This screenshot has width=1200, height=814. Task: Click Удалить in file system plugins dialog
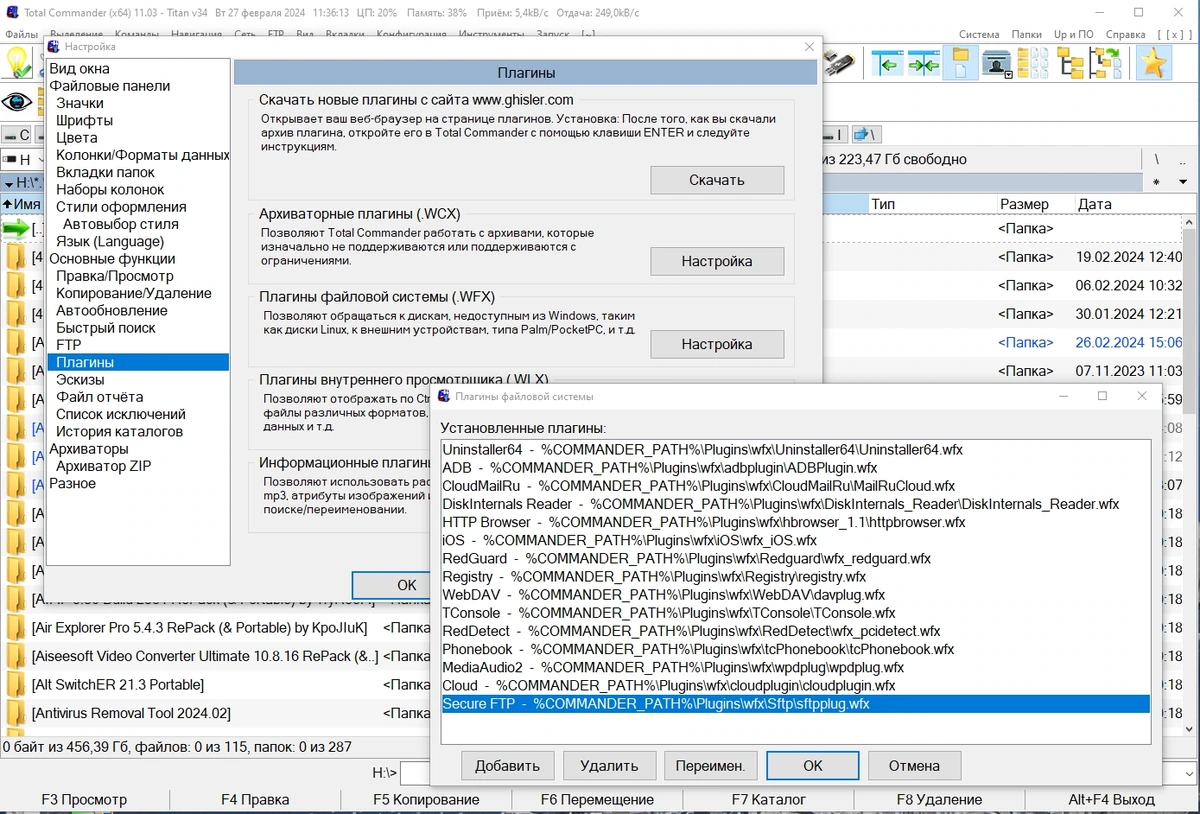click(609, 766)
